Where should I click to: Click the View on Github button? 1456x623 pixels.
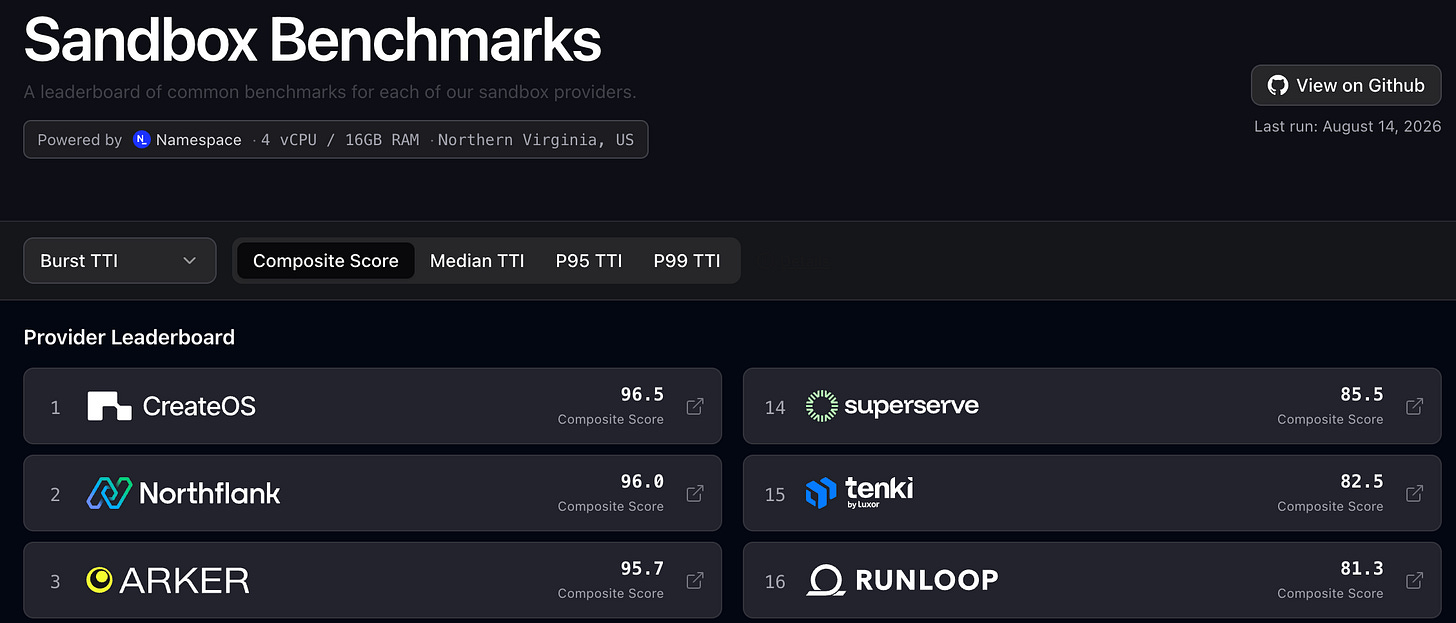(1346, 86)
